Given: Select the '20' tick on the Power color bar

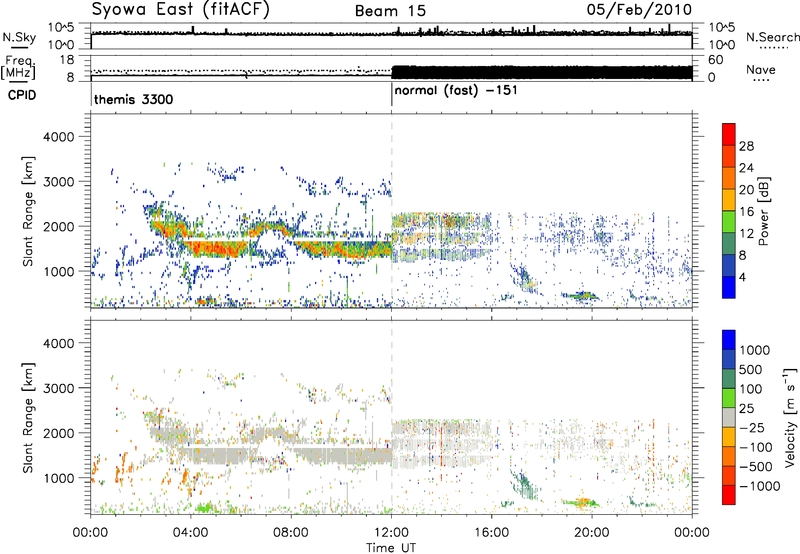Looking at the screenshot, I should [746, 190].
